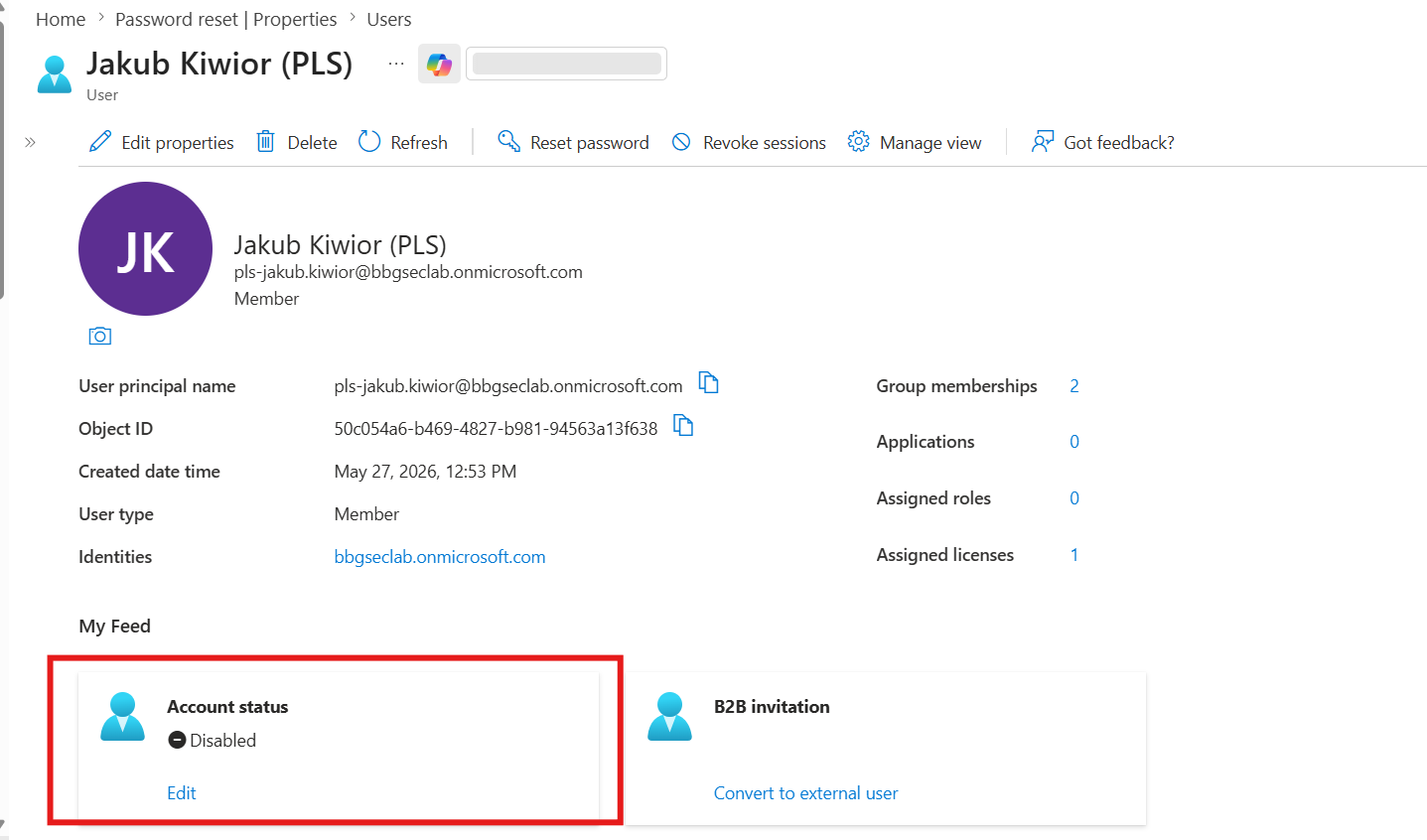Click the Jakub Kiwior (PLS) page title
1427x840 pixels.
coord(219,64)
